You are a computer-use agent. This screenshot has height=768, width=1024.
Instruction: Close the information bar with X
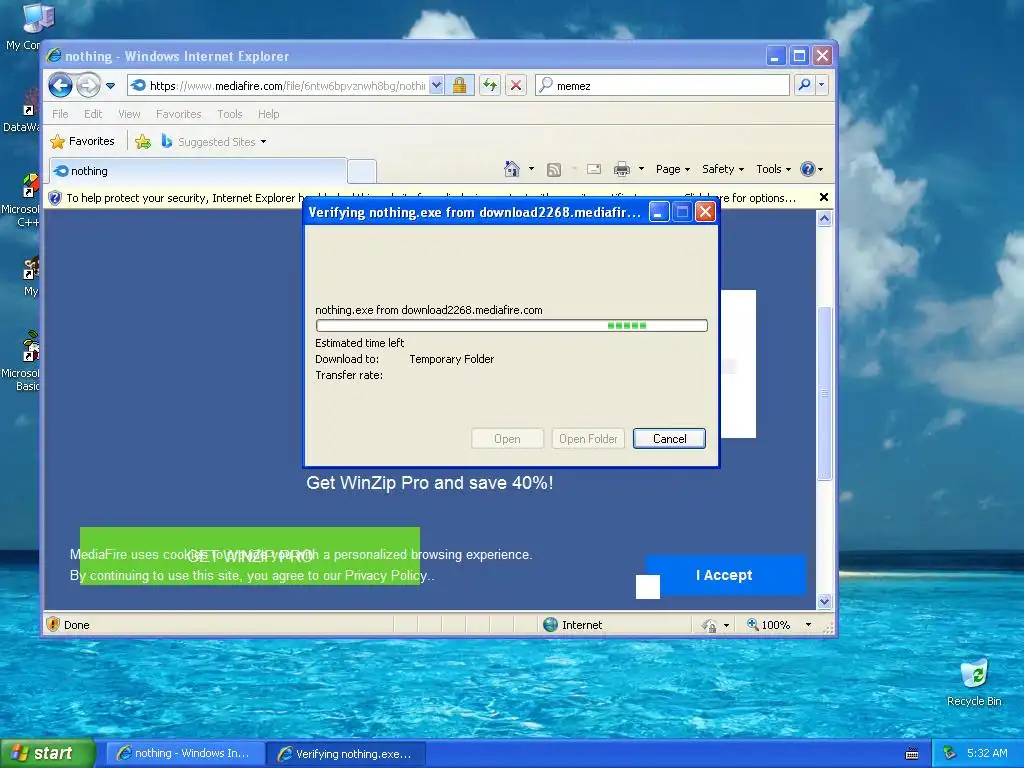click(824, 197)
